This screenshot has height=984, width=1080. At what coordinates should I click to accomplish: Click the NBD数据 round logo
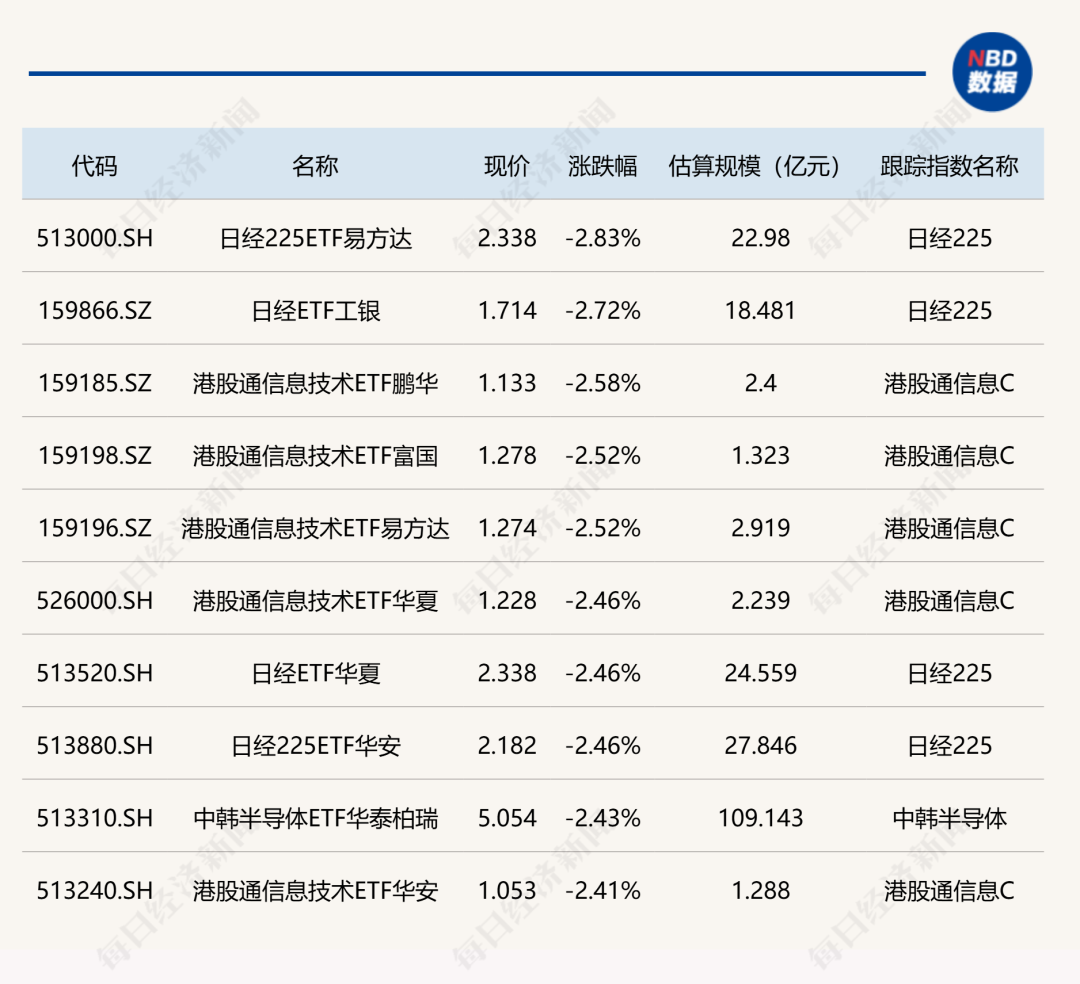[992, 72]
